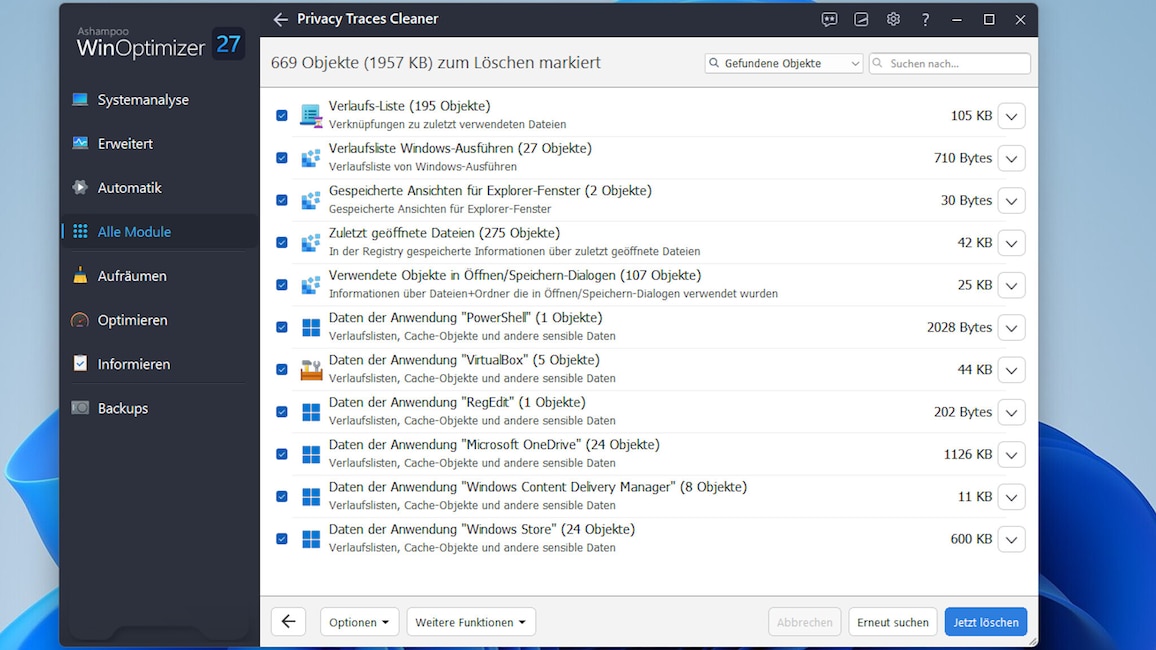This screenshot has width=1156, height=650.
Task: Deselect VirtualBox data checkbox
Action: tap(282, 369)
